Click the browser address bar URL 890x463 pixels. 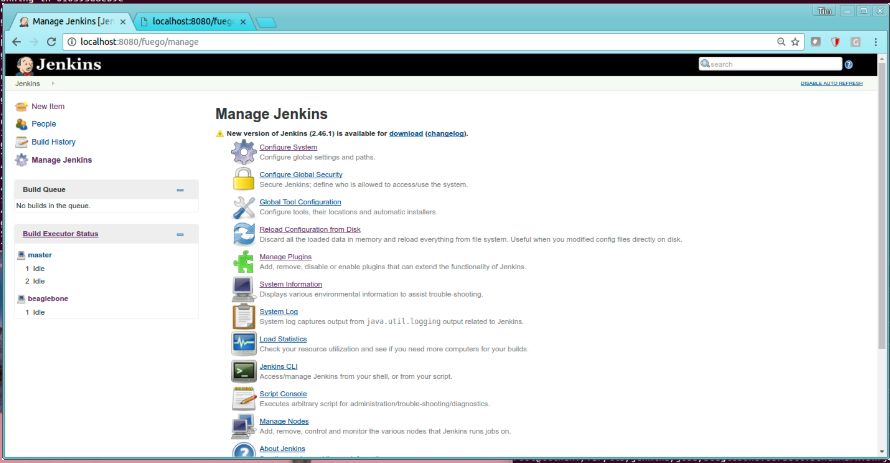click(x=140, y=41)
